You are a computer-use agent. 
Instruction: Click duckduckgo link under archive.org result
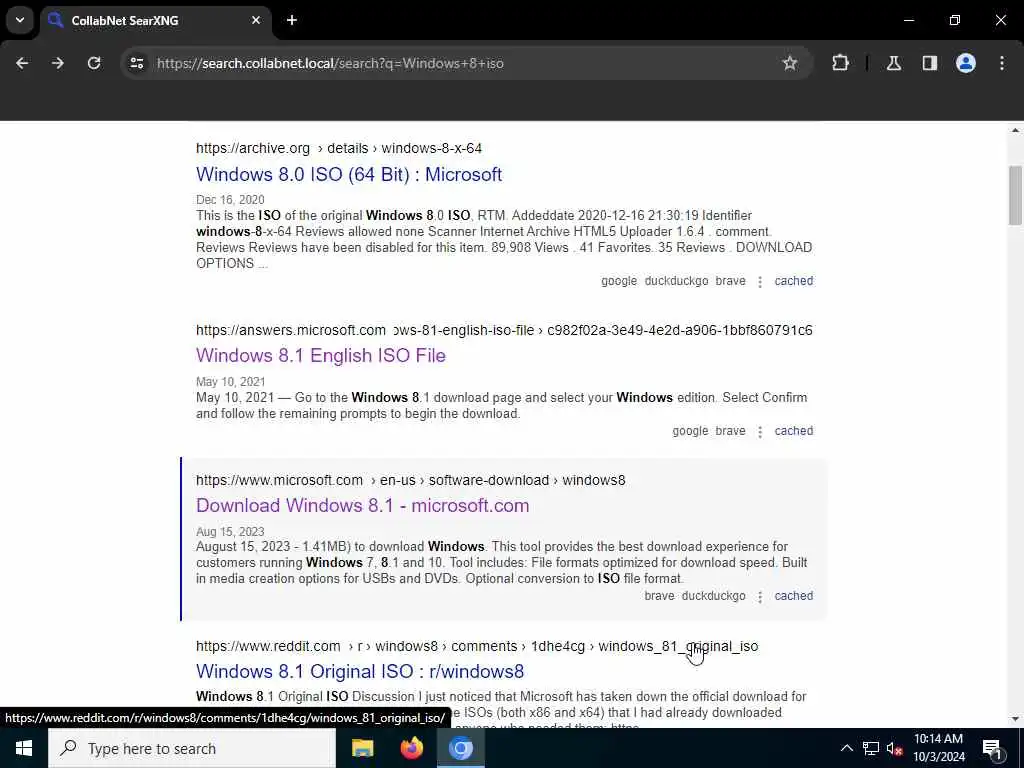click(676, 281)
